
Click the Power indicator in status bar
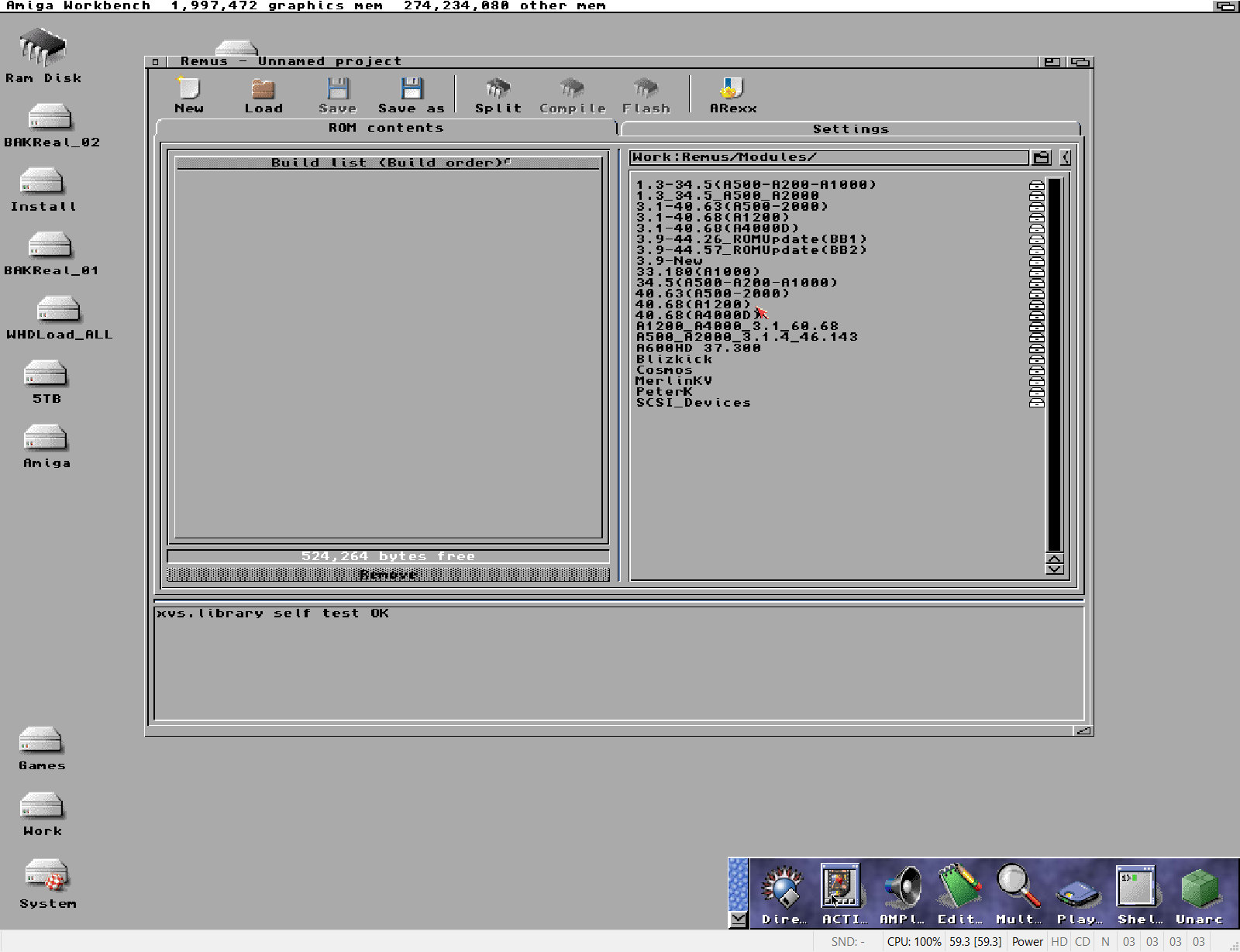click(x=1027, y=941)
